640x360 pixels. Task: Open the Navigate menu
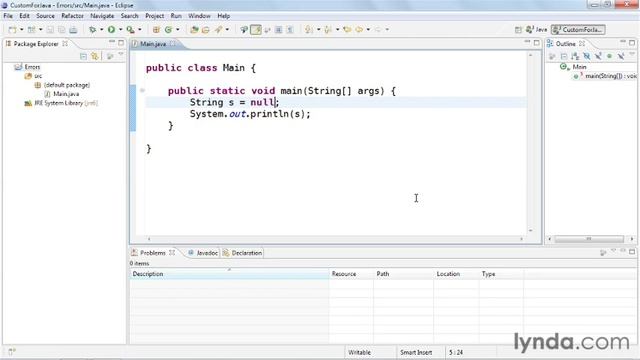[x=102, y=16]
